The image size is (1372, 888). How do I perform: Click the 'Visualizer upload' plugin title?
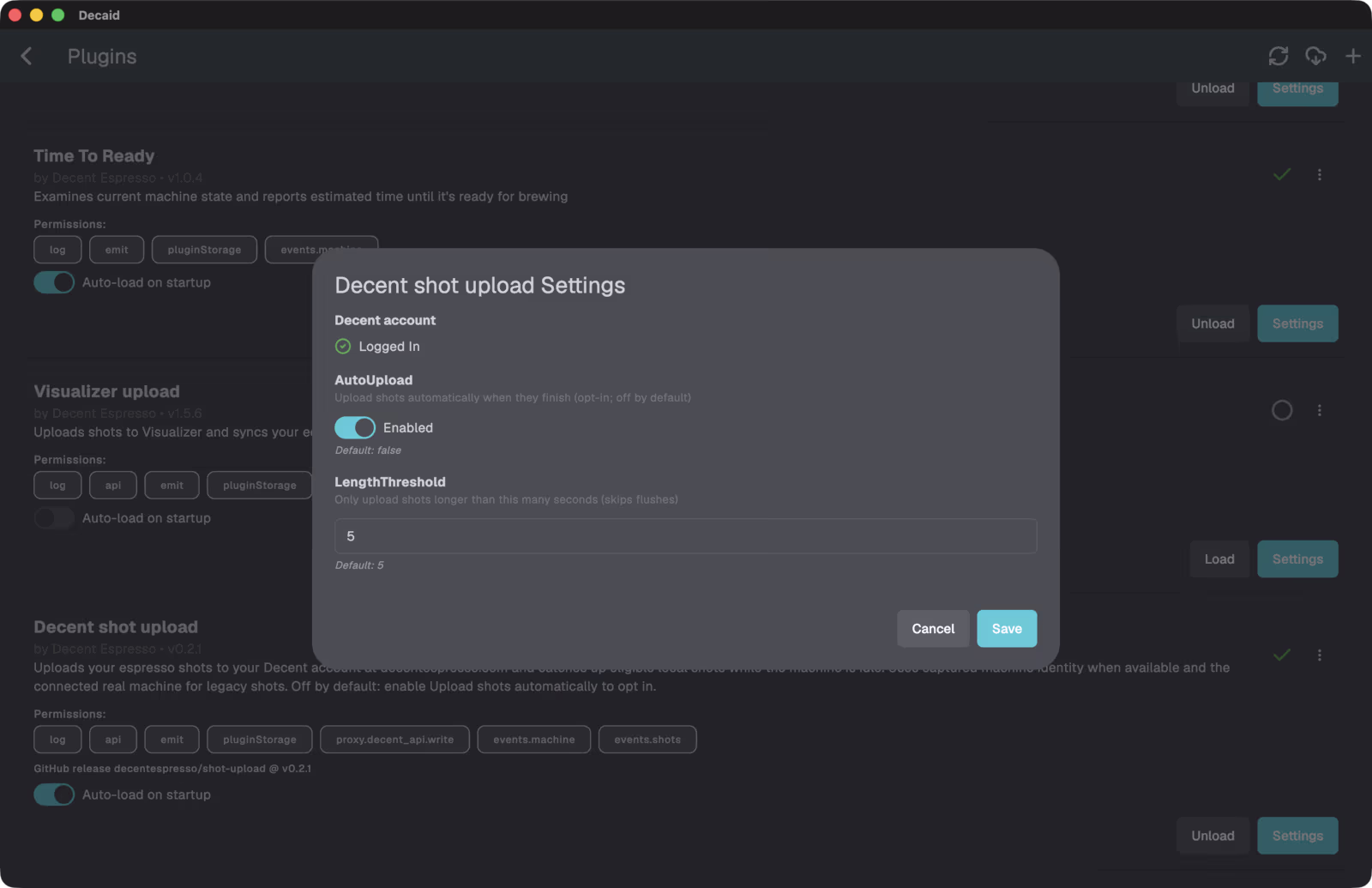tap(107, 392)
